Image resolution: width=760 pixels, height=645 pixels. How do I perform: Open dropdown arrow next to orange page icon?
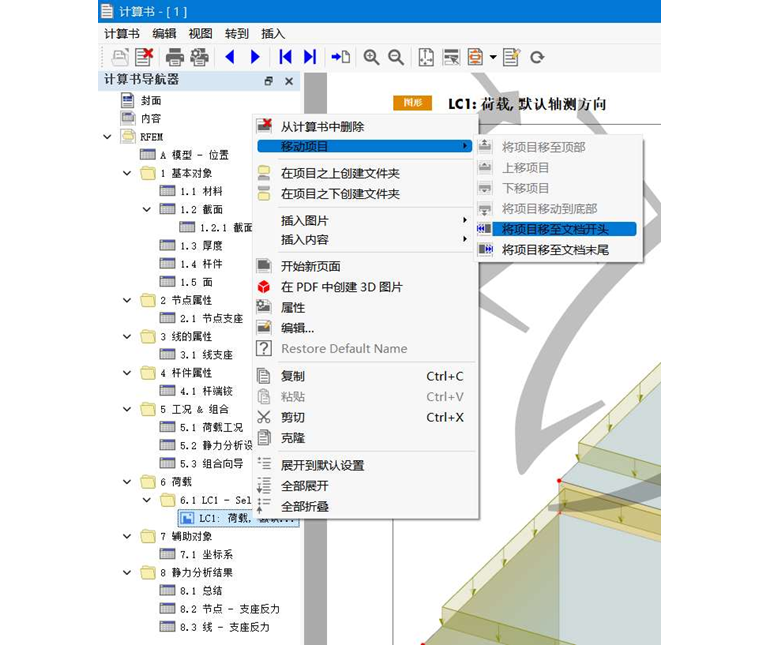[493, 57]
